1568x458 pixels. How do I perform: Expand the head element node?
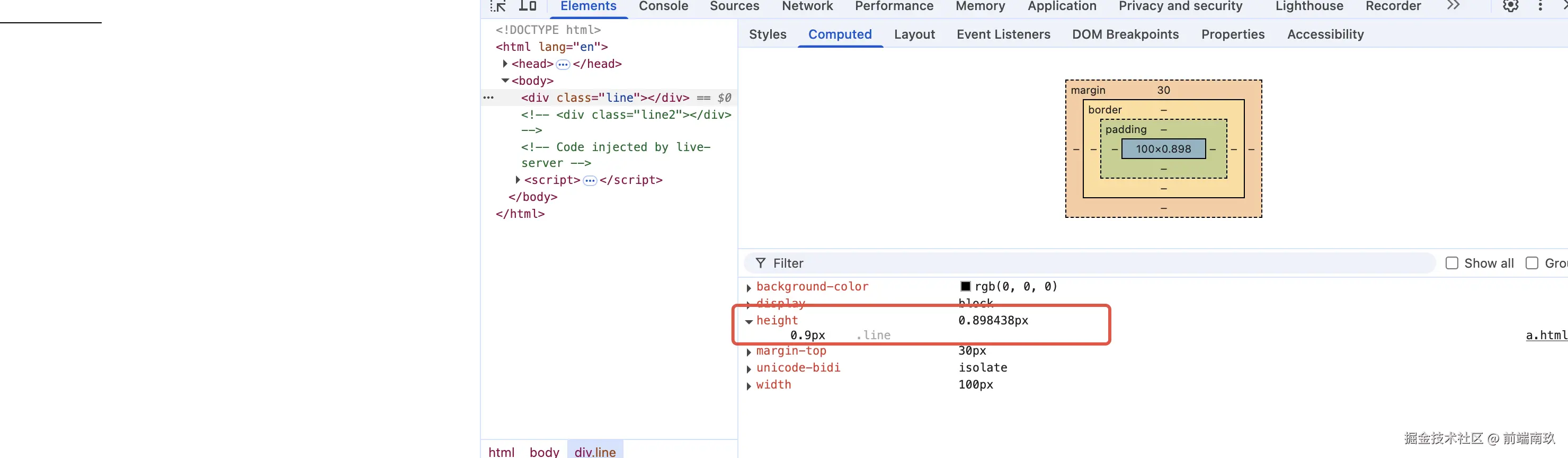505,64
